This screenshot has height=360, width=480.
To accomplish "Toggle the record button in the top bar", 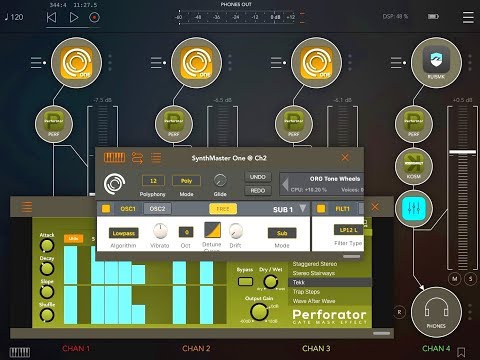I will (x=94, y=17).
